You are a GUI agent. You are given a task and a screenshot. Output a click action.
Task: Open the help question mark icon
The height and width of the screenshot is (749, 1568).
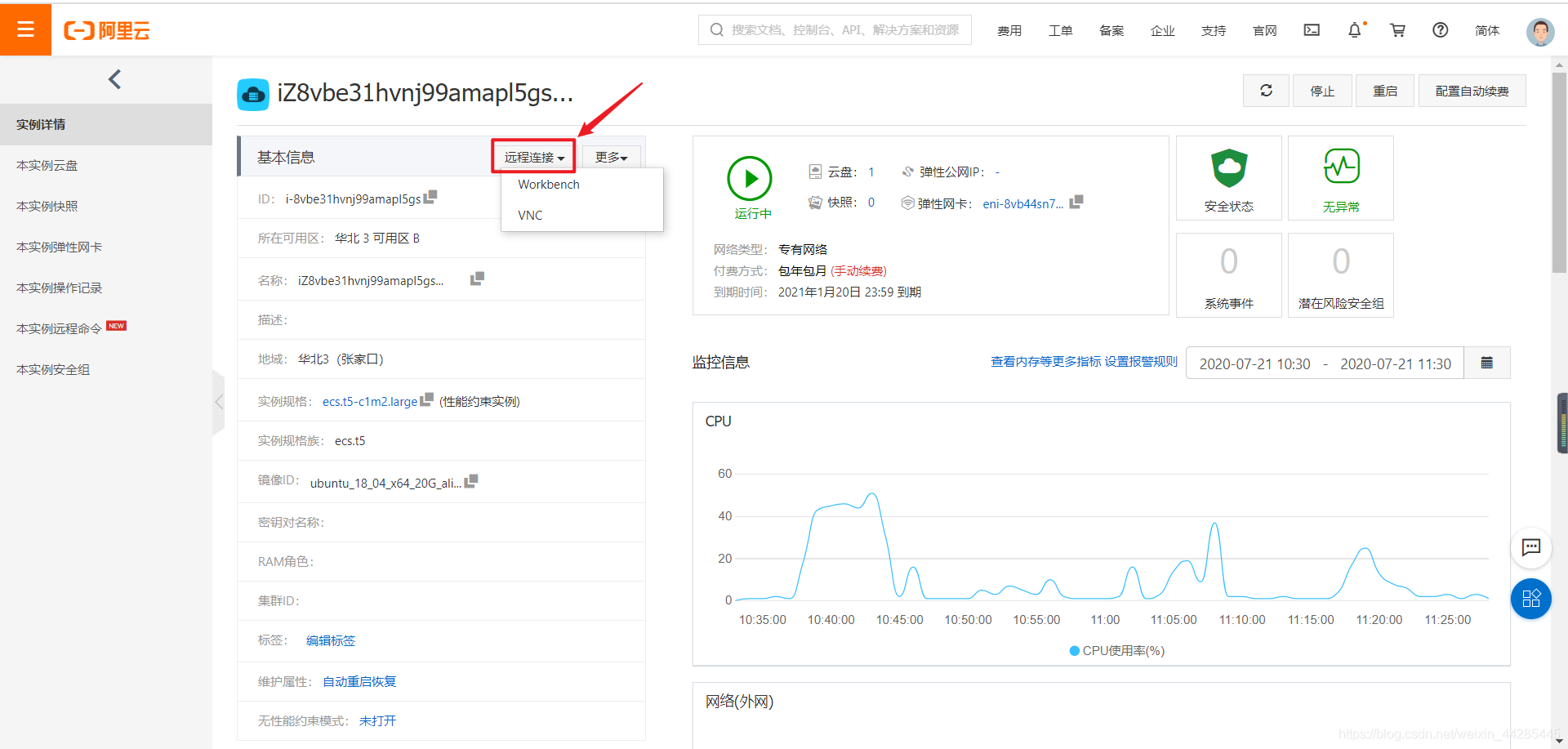(x=1440, y=30)
